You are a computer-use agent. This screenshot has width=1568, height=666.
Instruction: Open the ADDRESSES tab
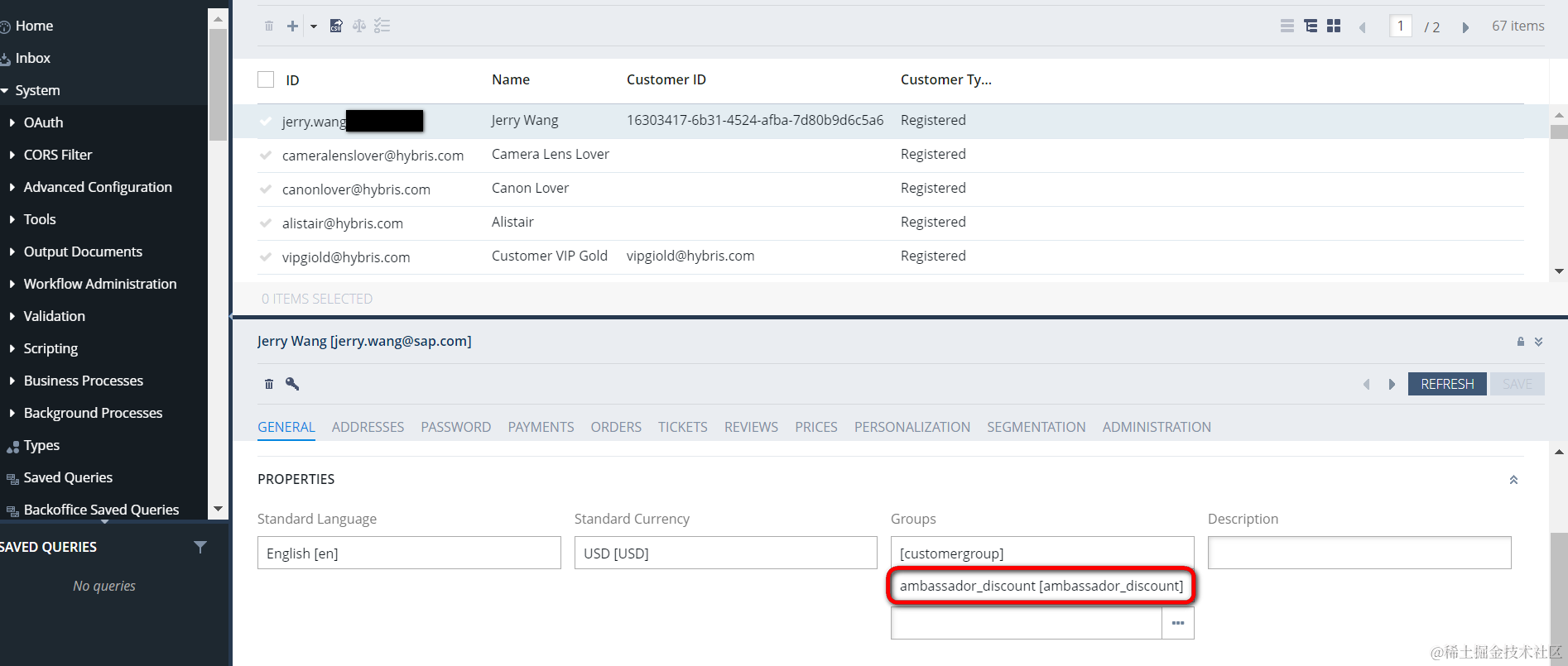point(368,427)
